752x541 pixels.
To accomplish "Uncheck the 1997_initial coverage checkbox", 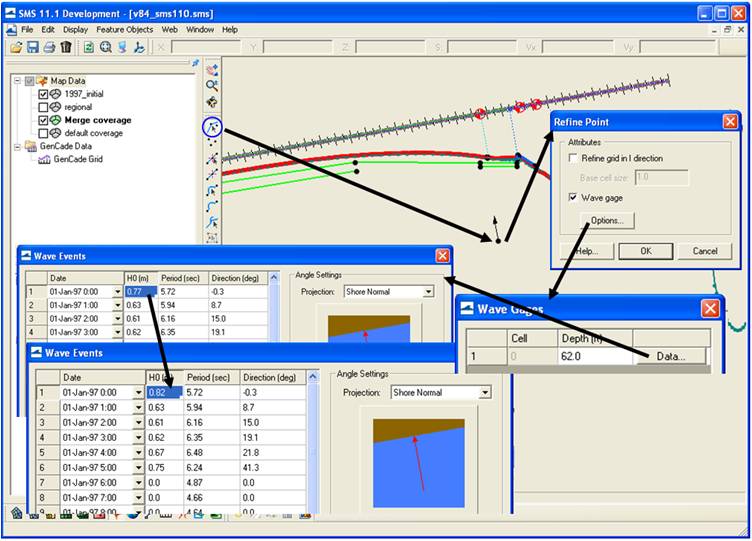I will [x=43, y=94].
